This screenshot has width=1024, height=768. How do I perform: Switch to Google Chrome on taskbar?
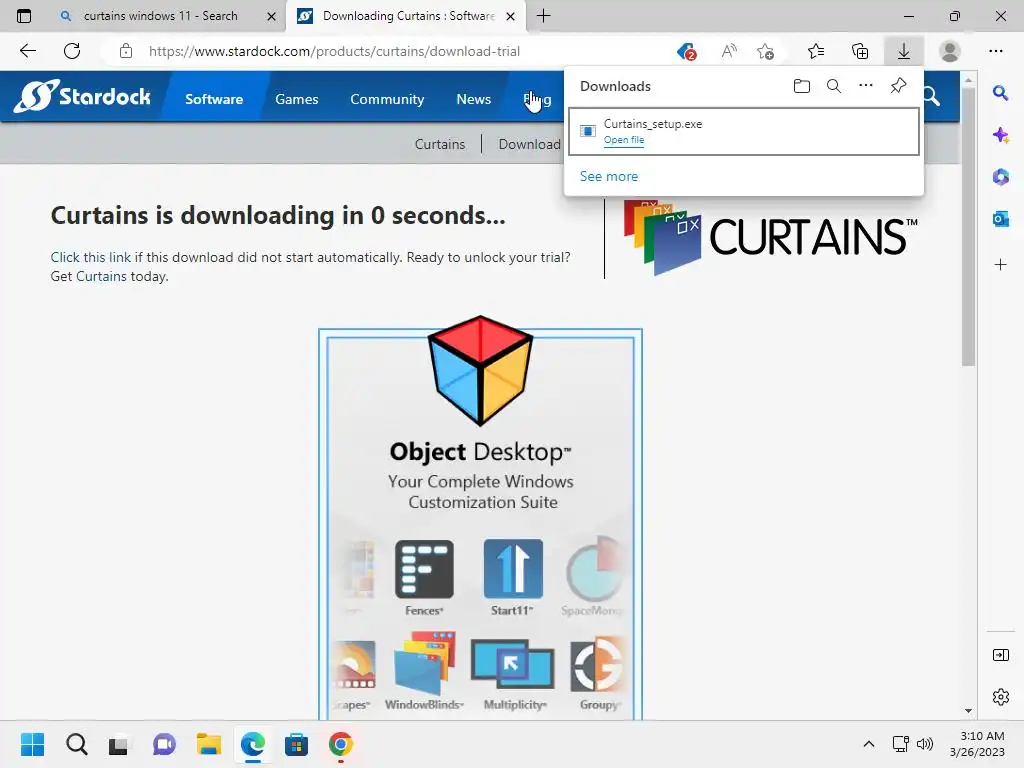(x=341, y=744)
